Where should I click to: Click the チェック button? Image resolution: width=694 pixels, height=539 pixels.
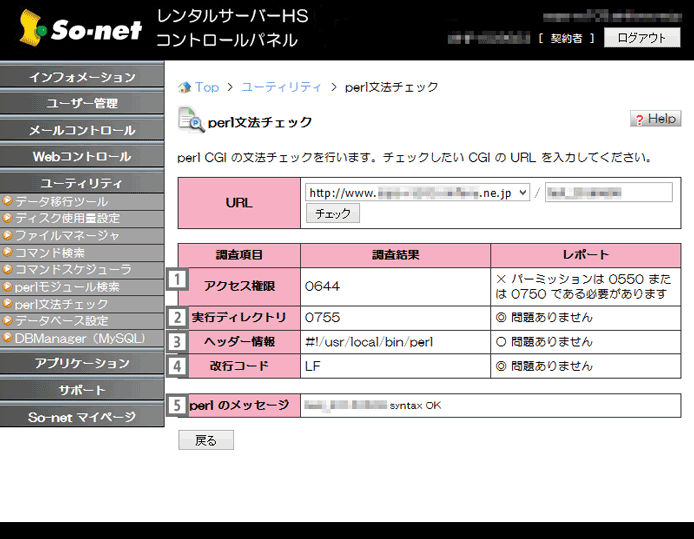pyautogui.click(x=333, y=213)
